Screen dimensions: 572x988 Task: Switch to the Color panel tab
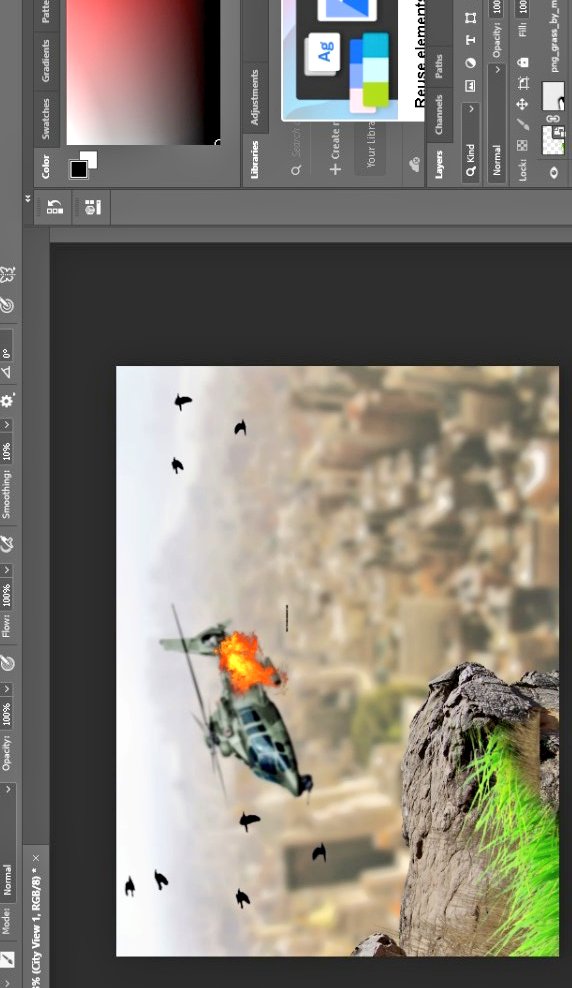(x=46, y=167)
